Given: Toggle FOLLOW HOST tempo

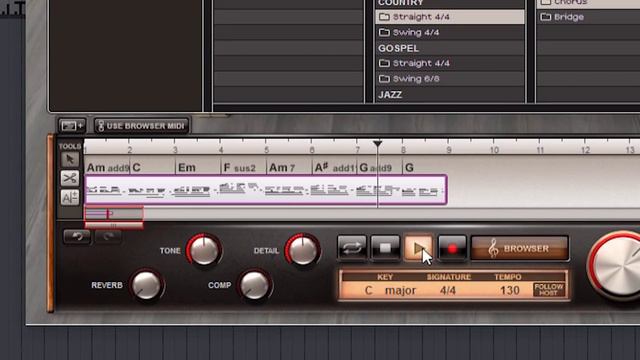Looking at the screenshot, I should (x=549, y=289).
